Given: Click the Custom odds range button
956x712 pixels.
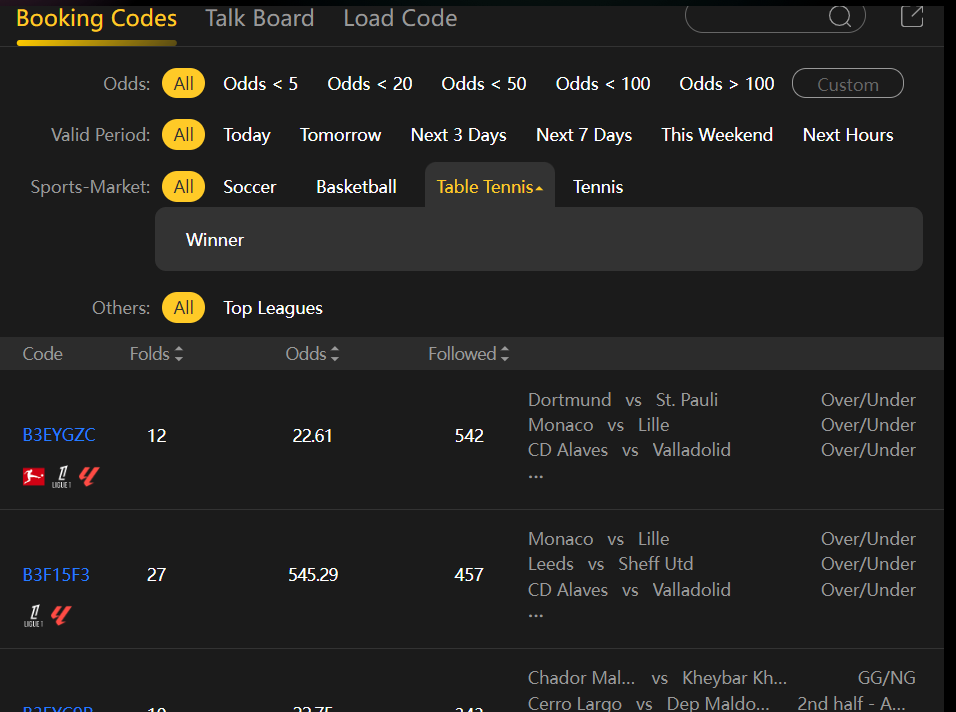Looking at the screenshot, I should point(847,84).
